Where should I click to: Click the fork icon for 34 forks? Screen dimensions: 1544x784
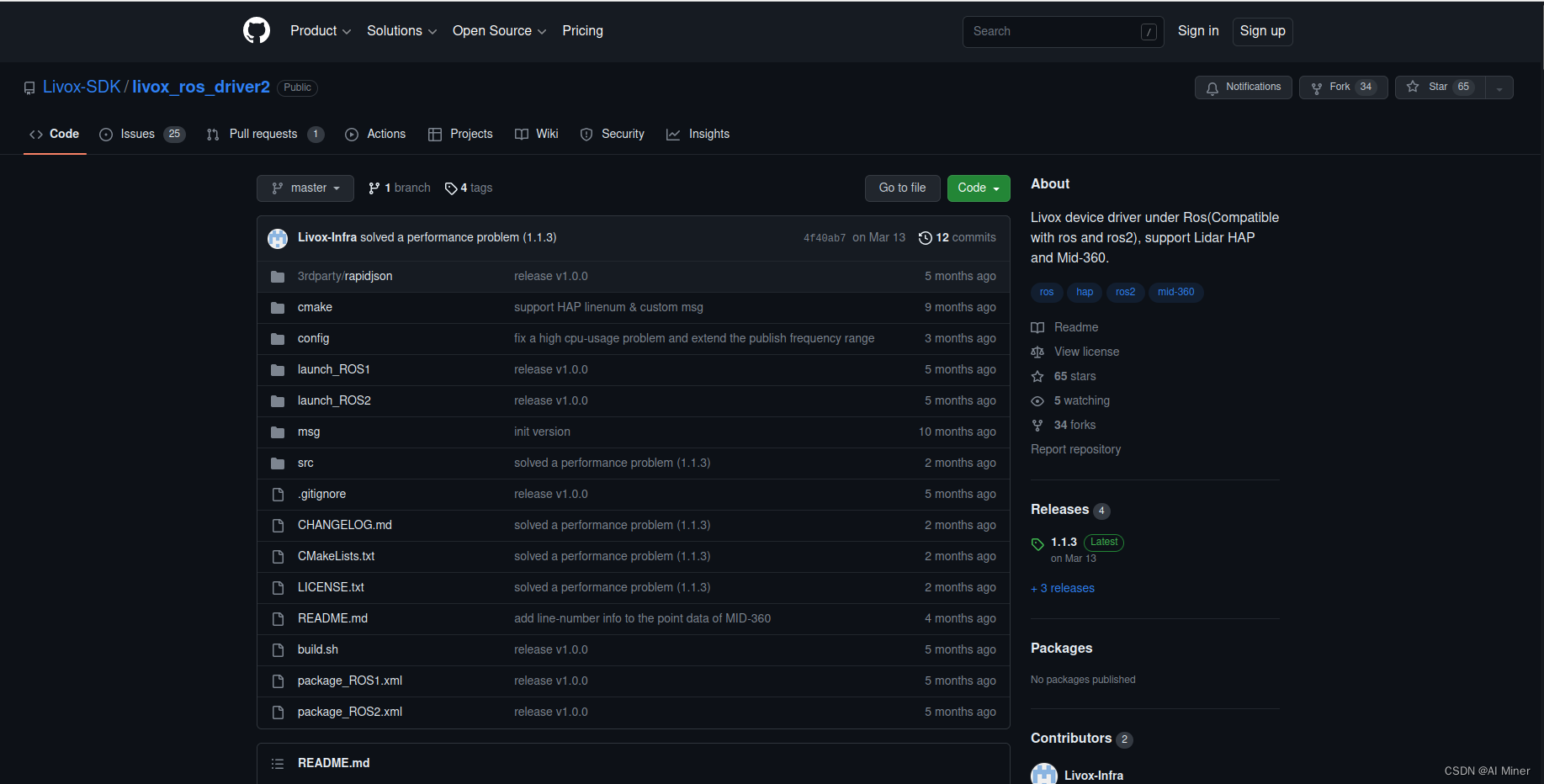pyautogui.click(x=1037, y=426)
